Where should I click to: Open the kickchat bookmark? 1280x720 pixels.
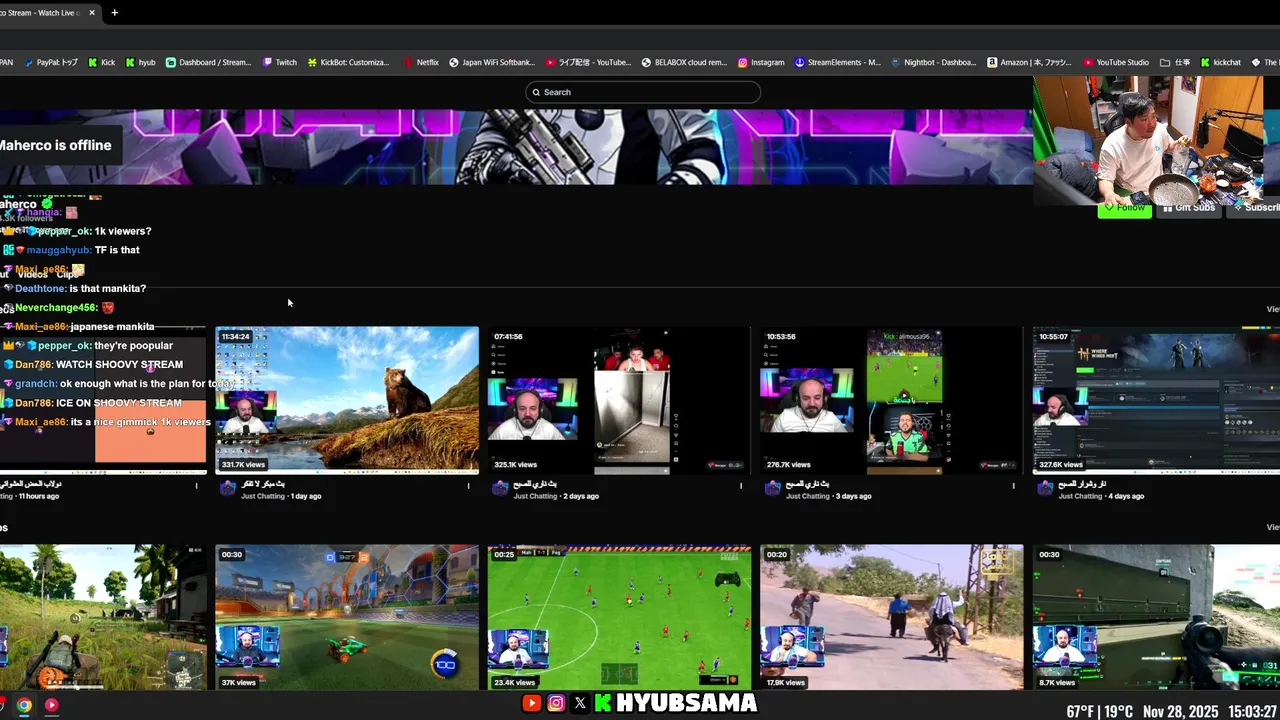1221,62
